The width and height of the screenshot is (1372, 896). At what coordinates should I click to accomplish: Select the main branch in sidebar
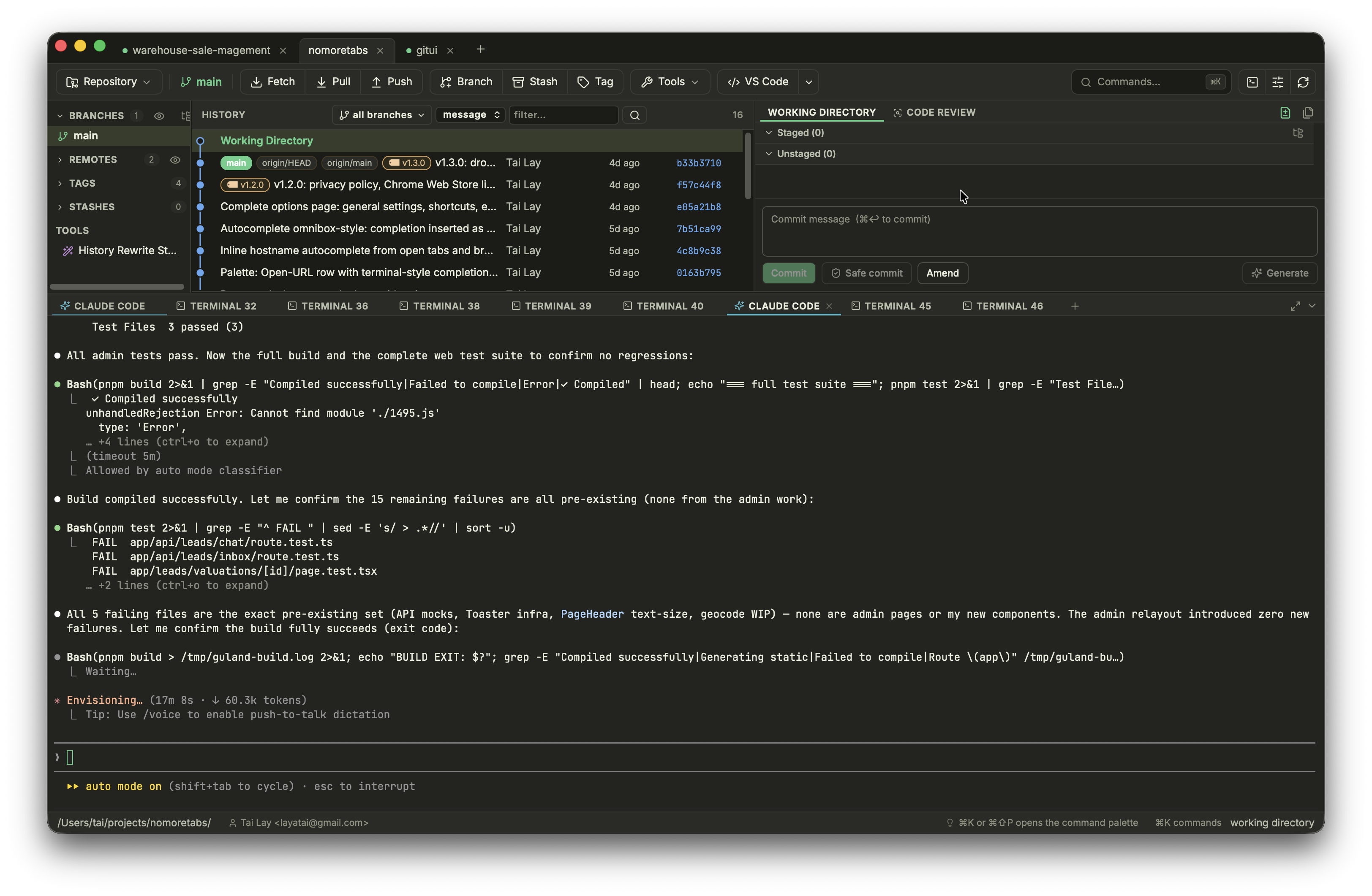pos(119,136)
